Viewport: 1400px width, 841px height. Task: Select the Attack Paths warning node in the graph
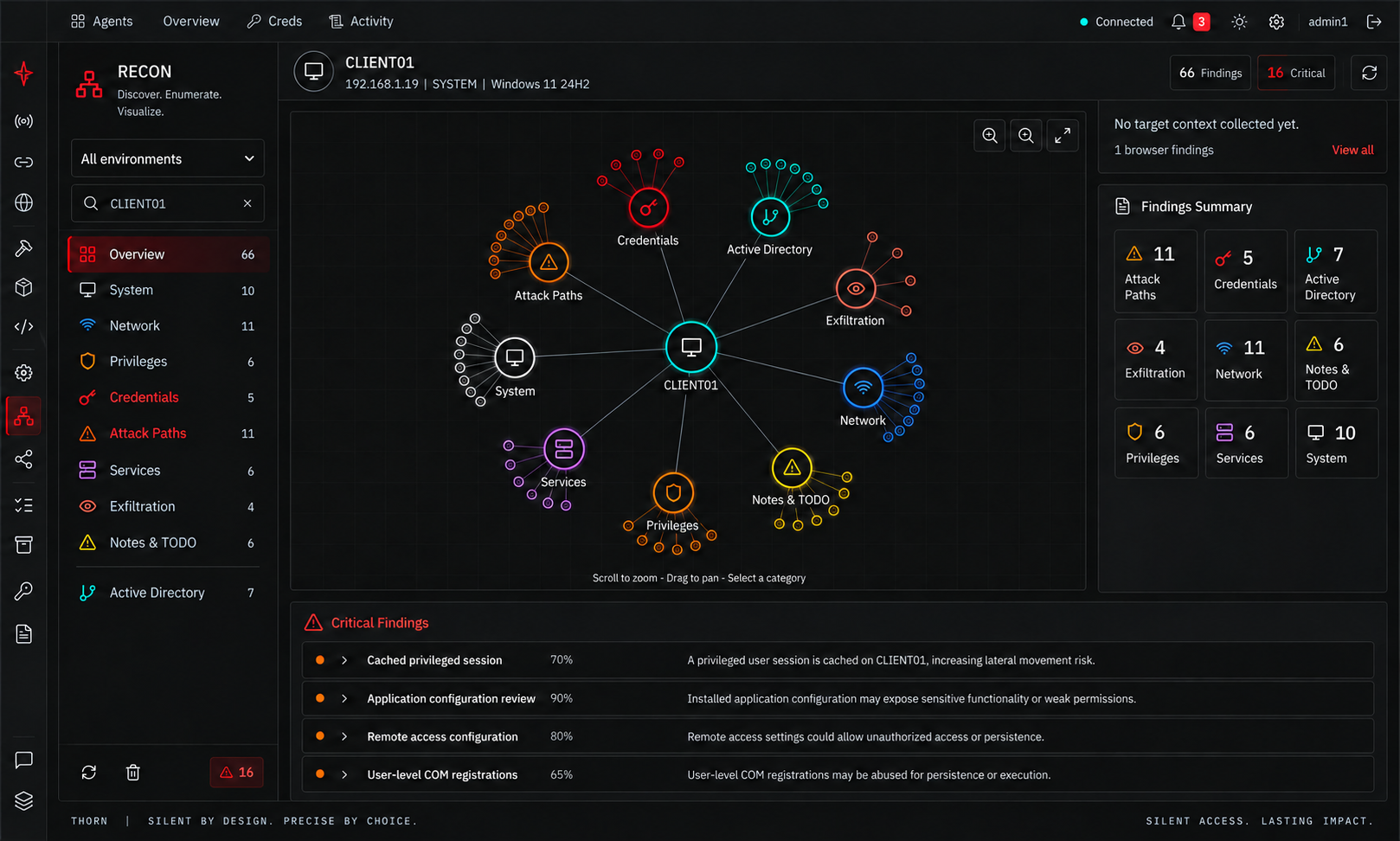coord(549,262)
